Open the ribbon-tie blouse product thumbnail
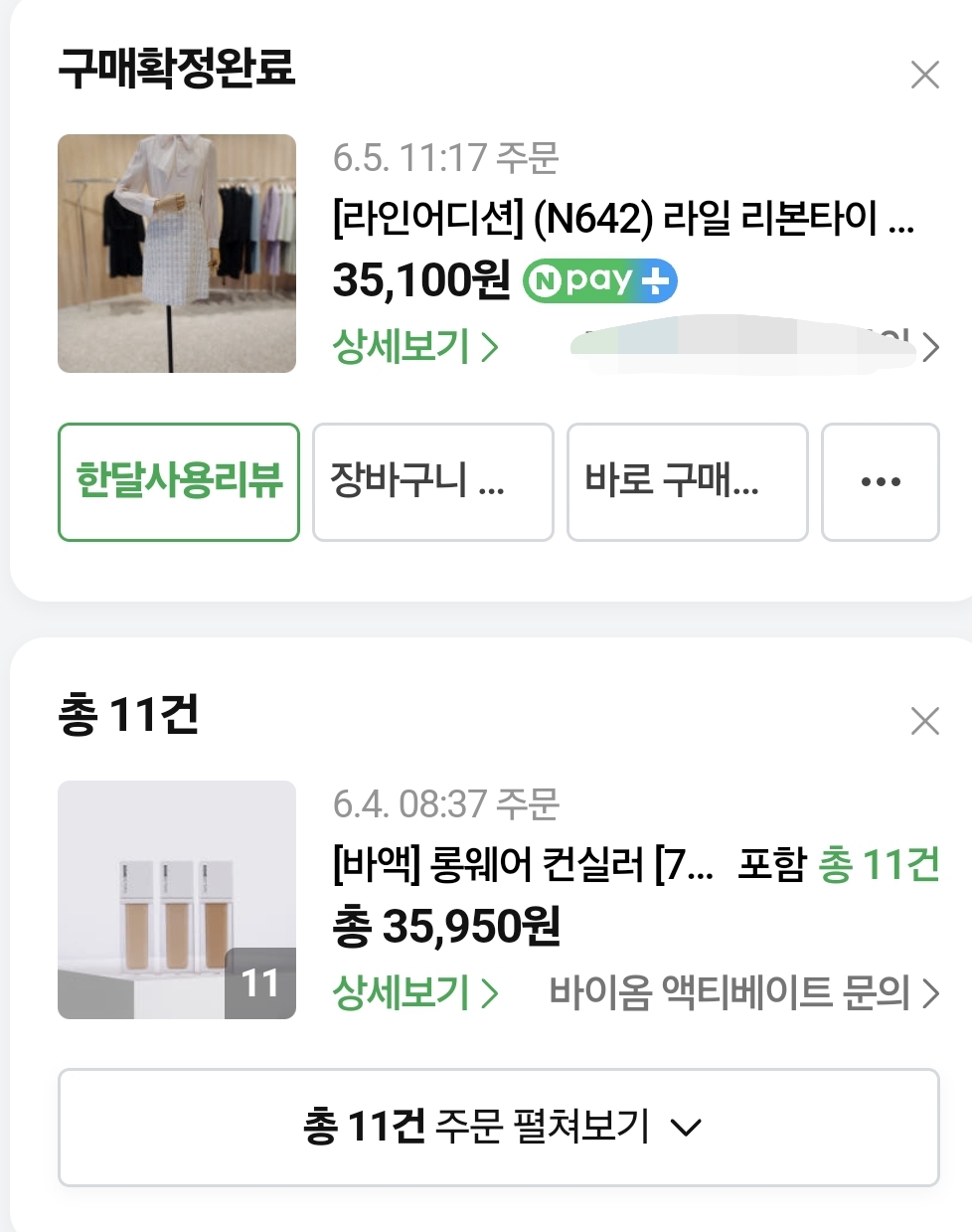This screenshot has height=1232, width=972. tap(177, 254)
